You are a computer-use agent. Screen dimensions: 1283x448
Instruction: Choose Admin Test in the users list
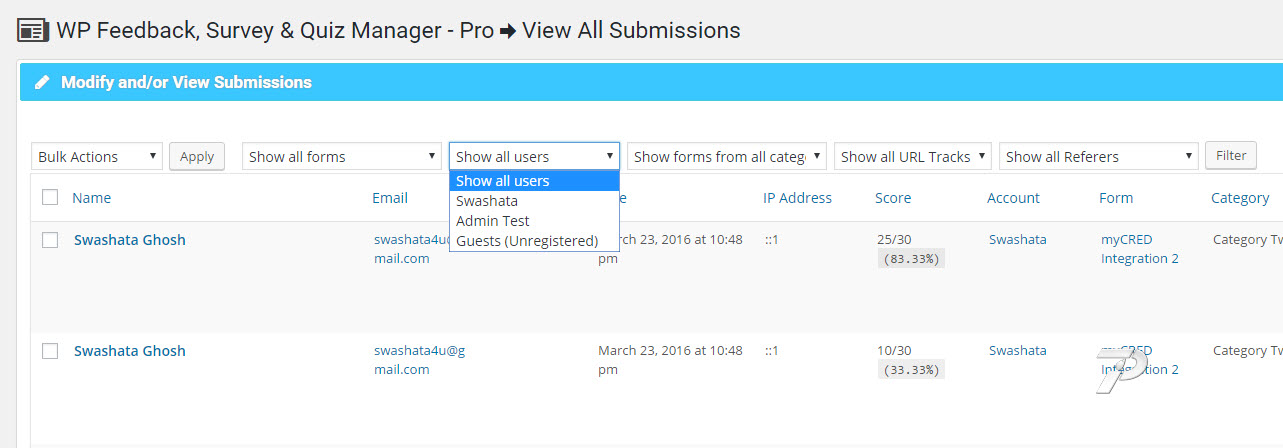point(493,221)
